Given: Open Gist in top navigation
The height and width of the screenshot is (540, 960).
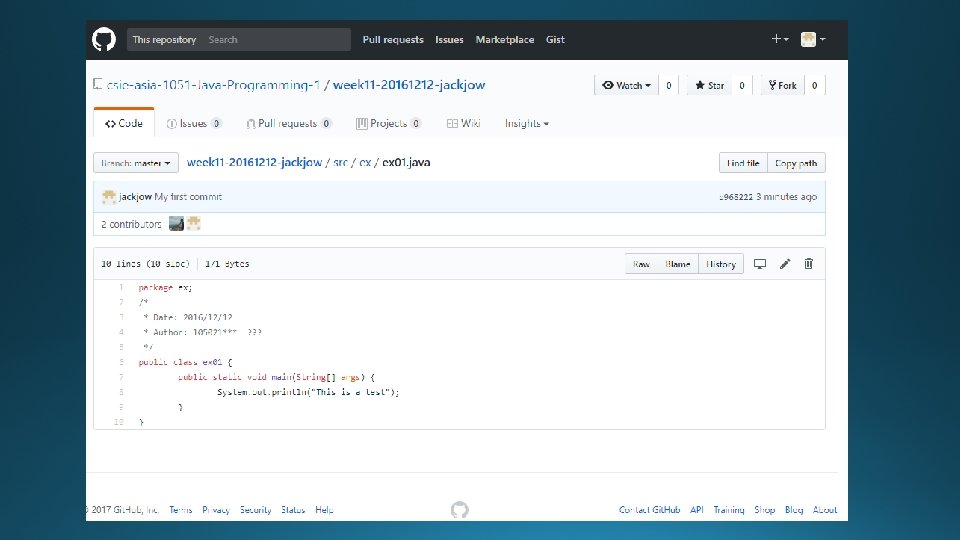Looking at the screenshot, I should click(555, 40).
